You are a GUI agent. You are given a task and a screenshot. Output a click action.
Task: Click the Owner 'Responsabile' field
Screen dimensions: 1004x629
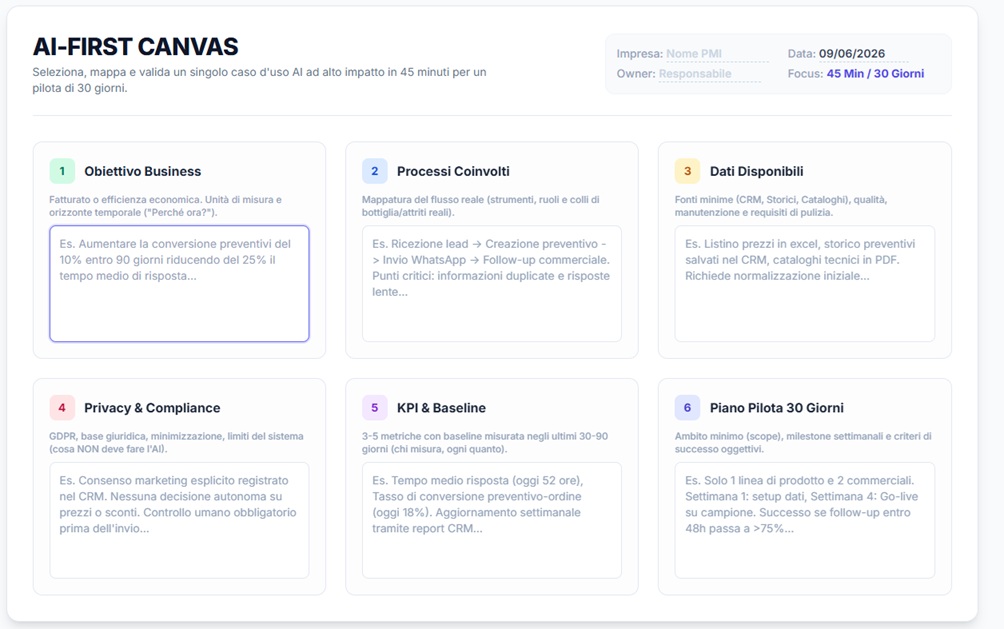[x=709, y=74]
